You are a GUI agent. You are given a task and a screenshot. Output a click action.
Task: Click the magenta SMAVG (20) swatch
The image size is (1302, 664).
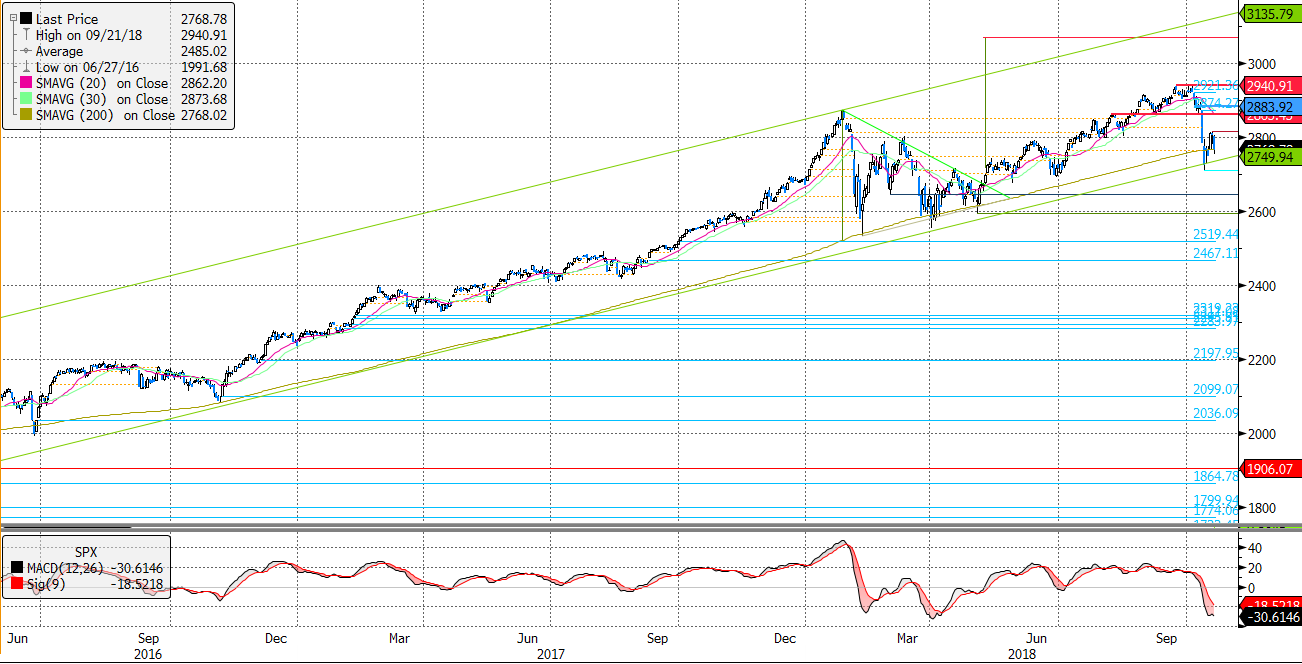pos(26,83)
